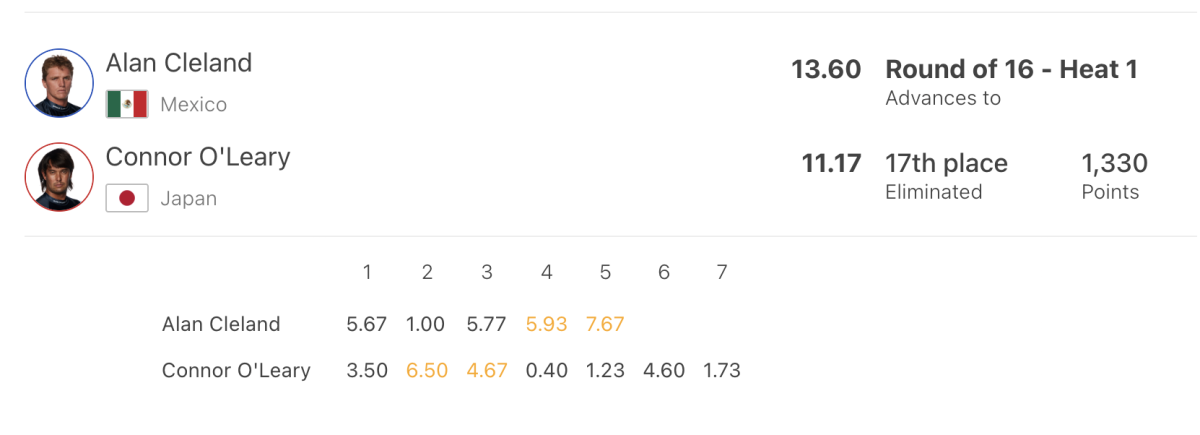Click Alan Cleland's 13.60 heat total

click(x=826, y=69)
